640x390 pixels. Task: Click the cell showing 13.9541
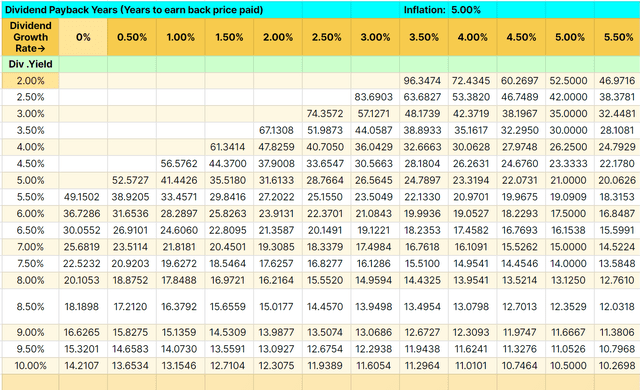coord(473,280)
